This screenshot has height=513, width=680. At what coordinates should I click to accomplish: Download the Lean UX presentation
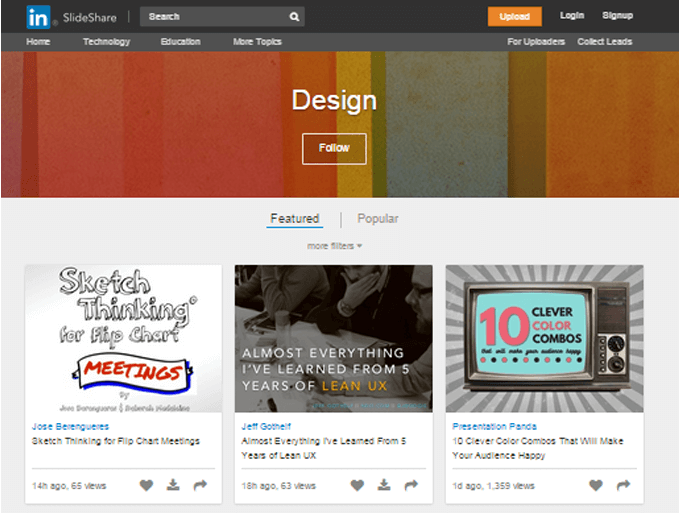click(384, 485)
